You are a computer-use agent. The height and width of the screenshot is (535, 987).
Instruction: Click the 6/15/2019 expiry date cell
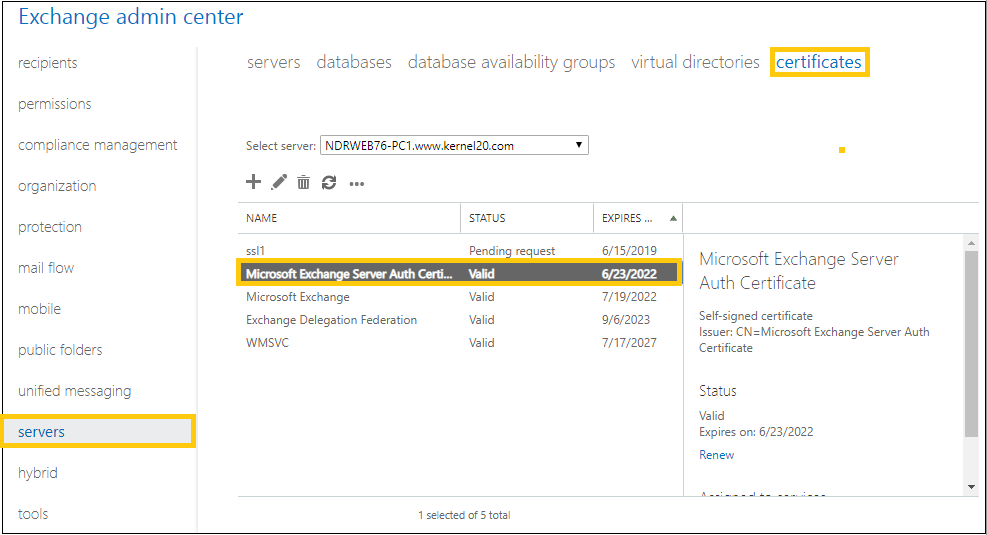629,251
